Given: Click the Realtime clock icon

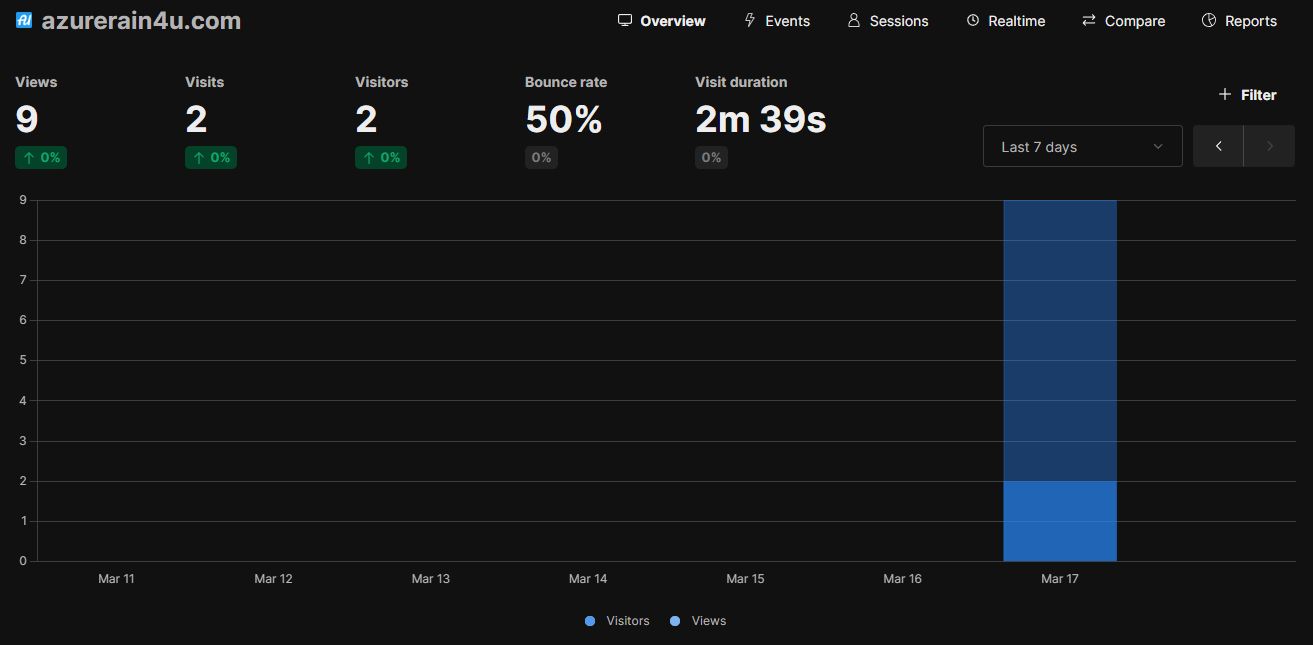Looking at the screenshot, I should 973,20.
